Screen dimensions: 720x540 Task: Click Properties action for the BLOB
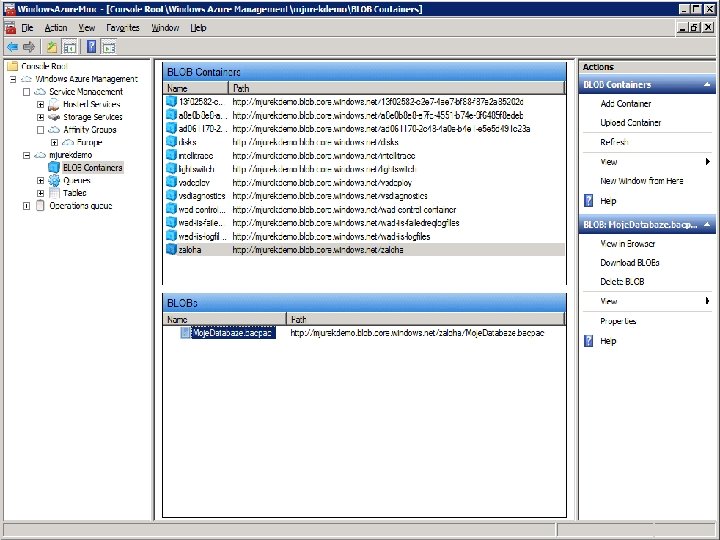[x=618, y=321]
